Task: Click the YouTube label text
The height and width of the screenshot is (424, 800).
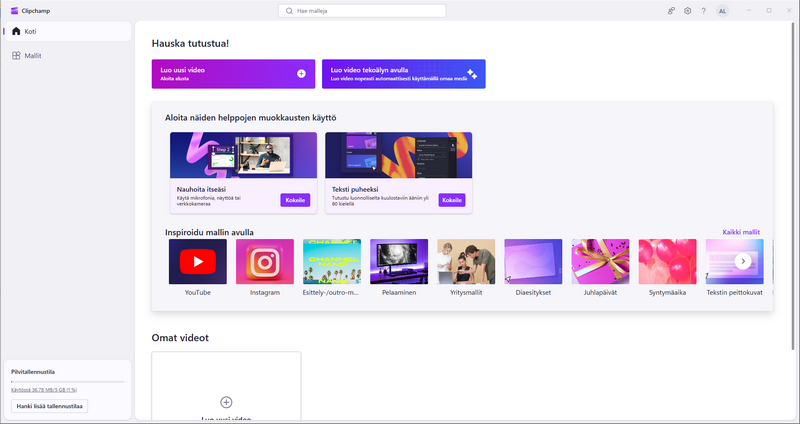Action: coord(197,293)
